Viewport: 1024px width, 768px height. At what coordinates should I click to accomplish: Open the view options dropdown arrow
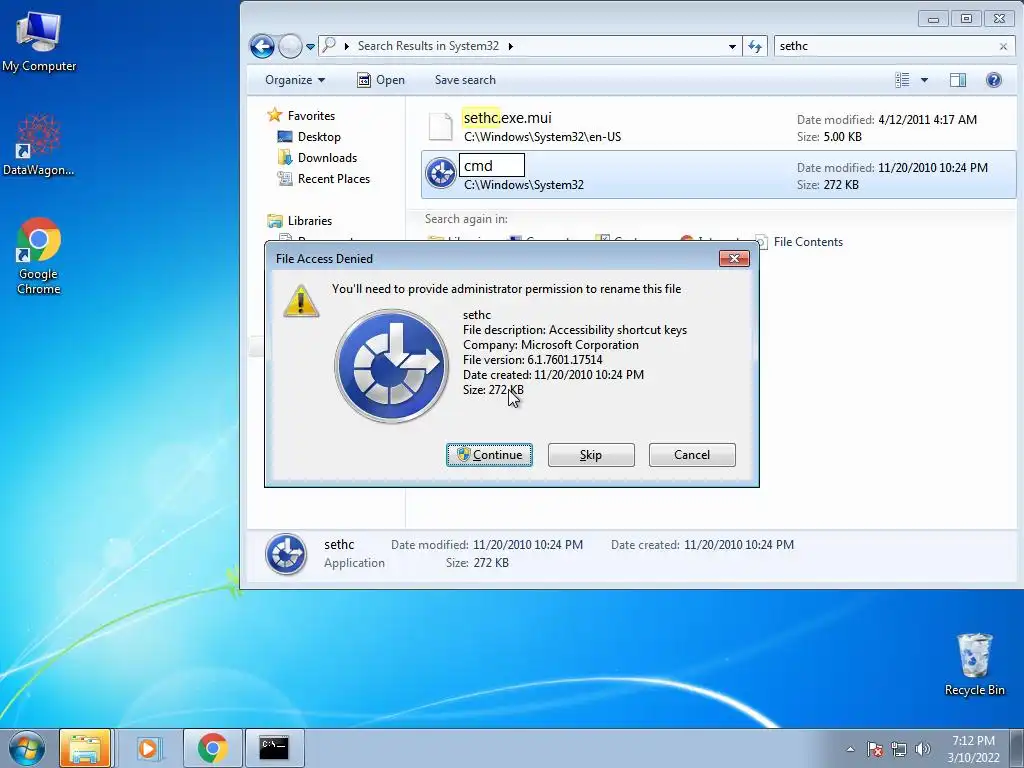(924, 80)
